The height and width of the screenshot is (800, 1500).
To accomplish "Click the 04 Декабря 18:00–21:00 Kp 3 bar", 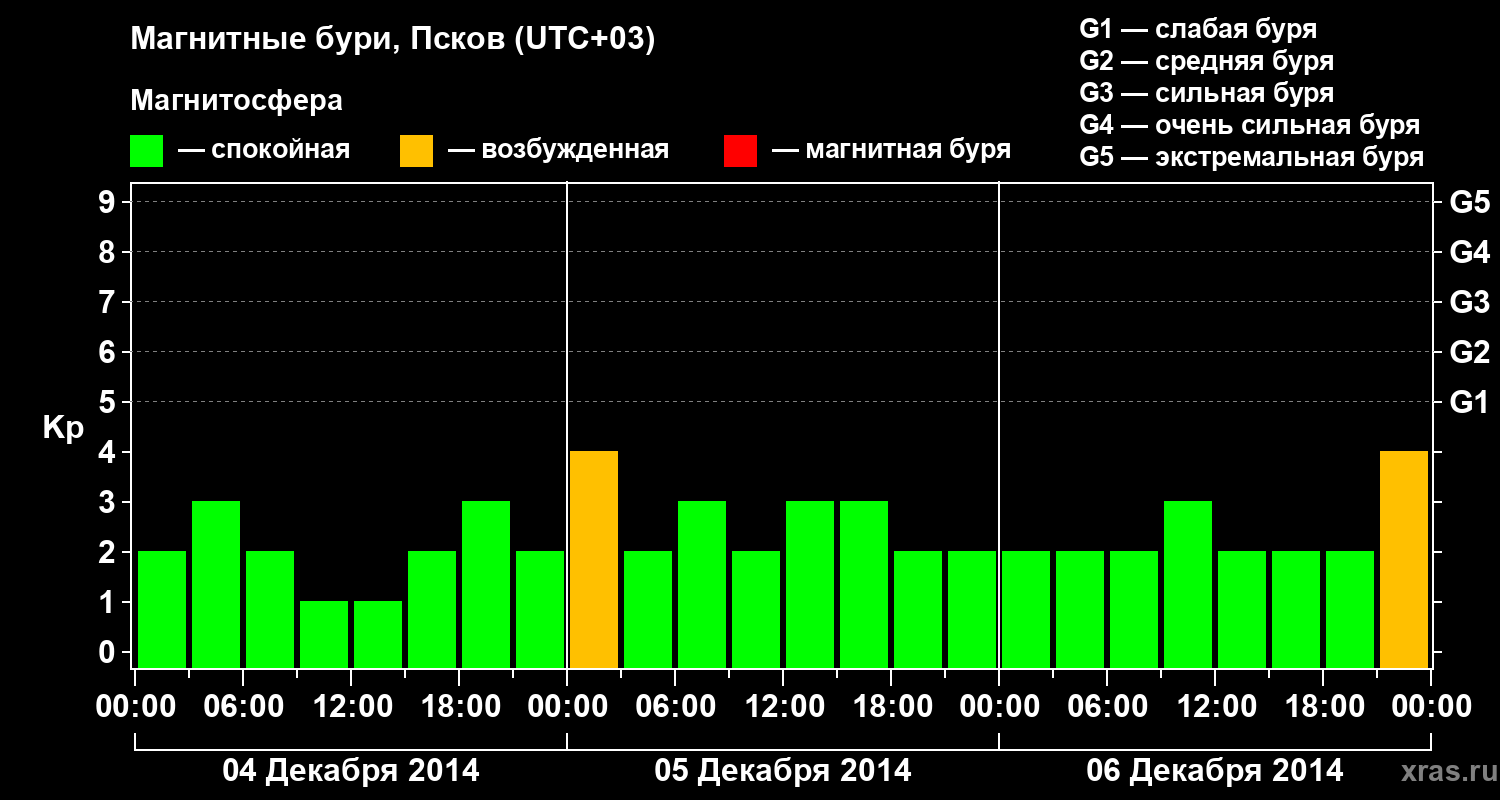I will (x=486, y=585).
